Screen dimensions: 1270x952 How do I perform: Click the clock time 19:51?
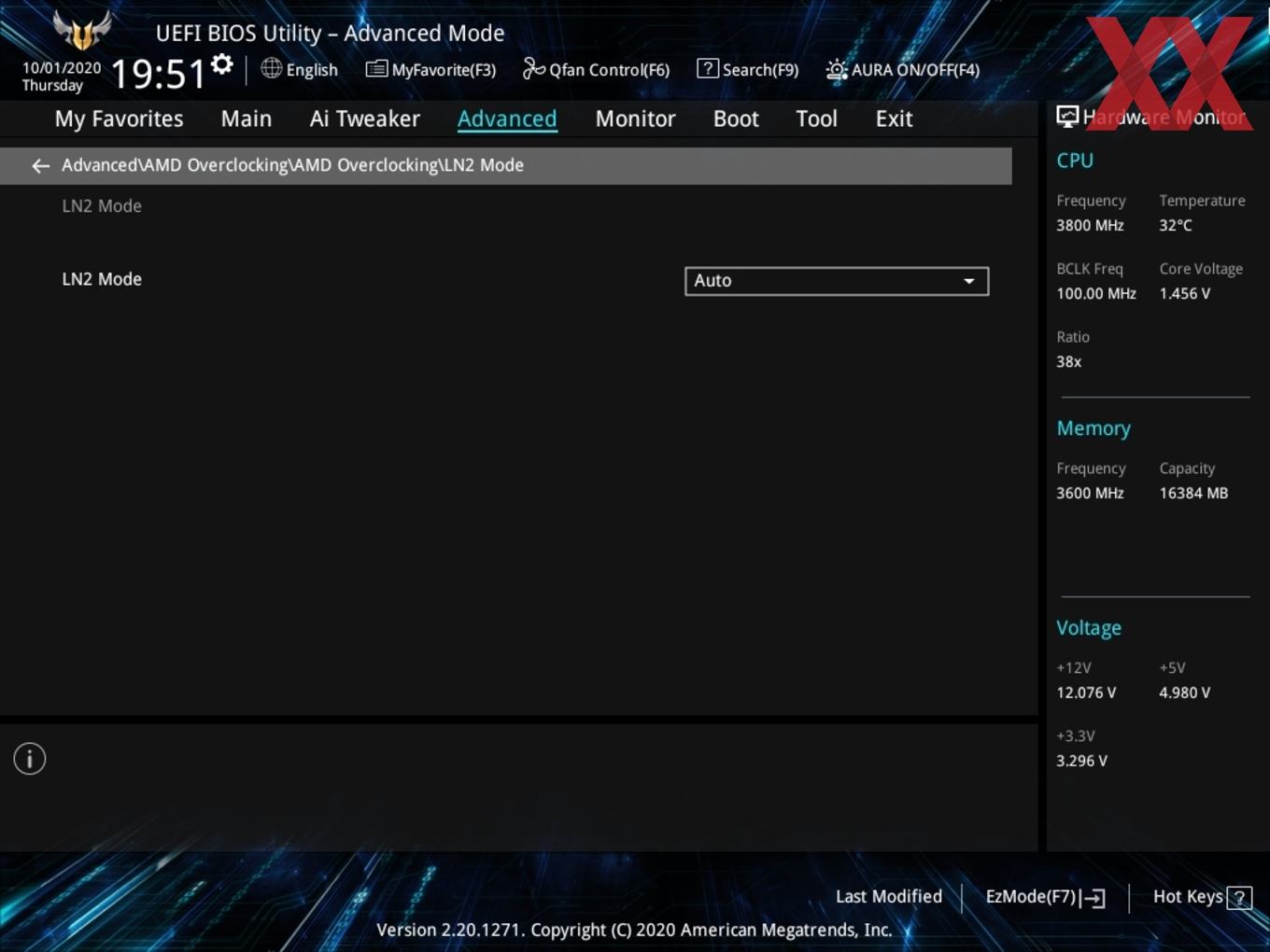(x=158, y=74)
